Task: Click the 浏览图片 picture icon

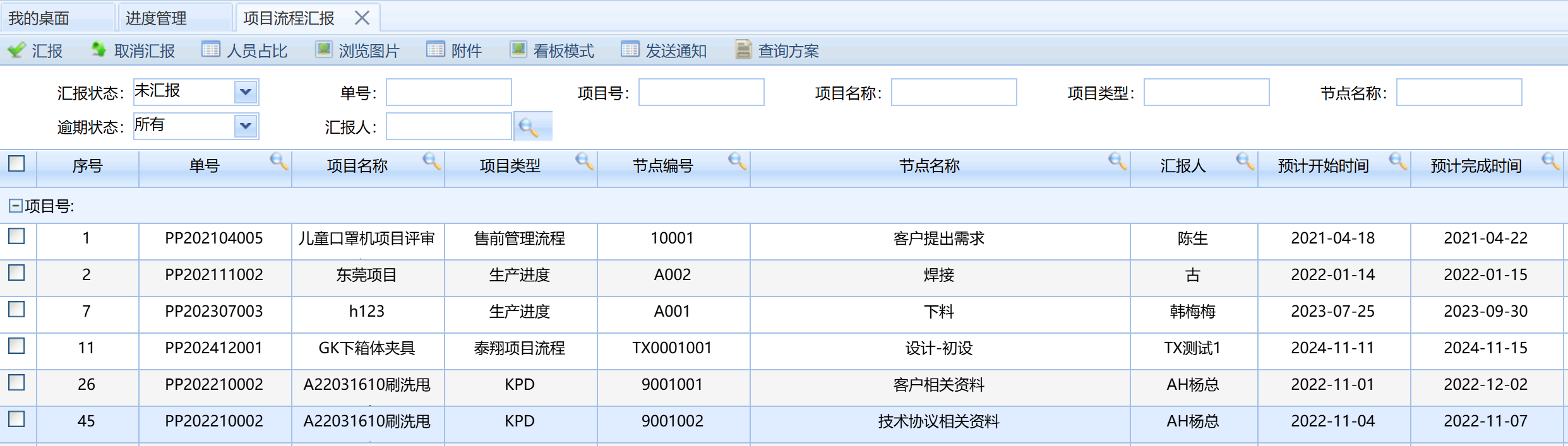Action: pos(324,50)
